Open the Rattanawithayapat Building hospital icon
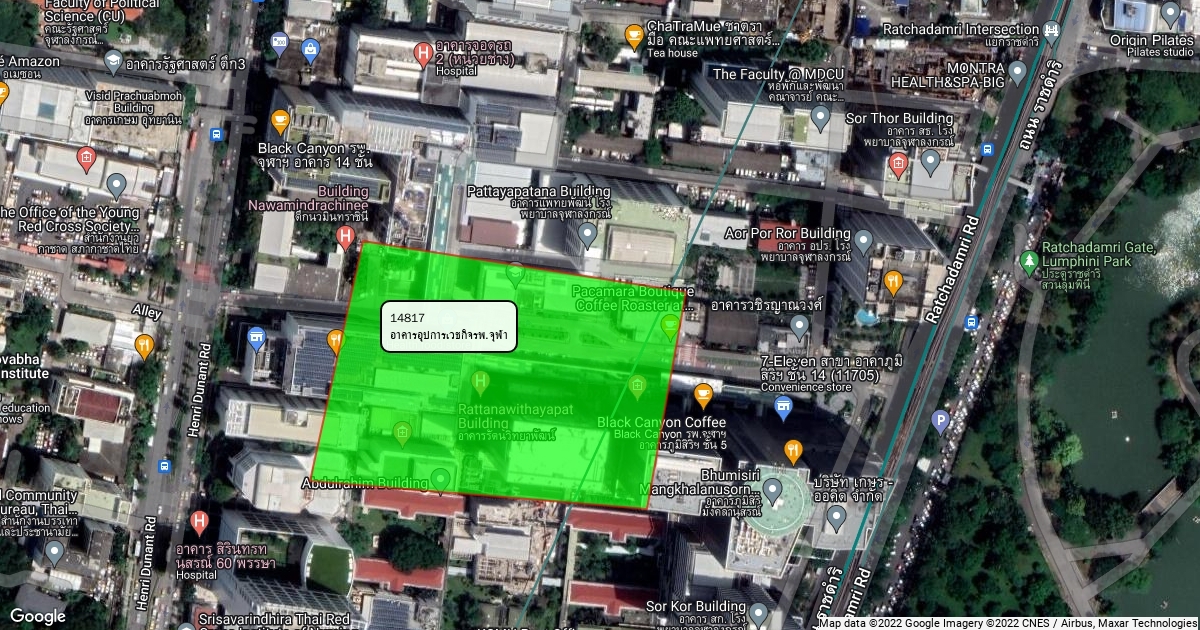Image resolution: width=1200 pixels, height=630 pixels. pyautogui.click(x=481, y=381)
